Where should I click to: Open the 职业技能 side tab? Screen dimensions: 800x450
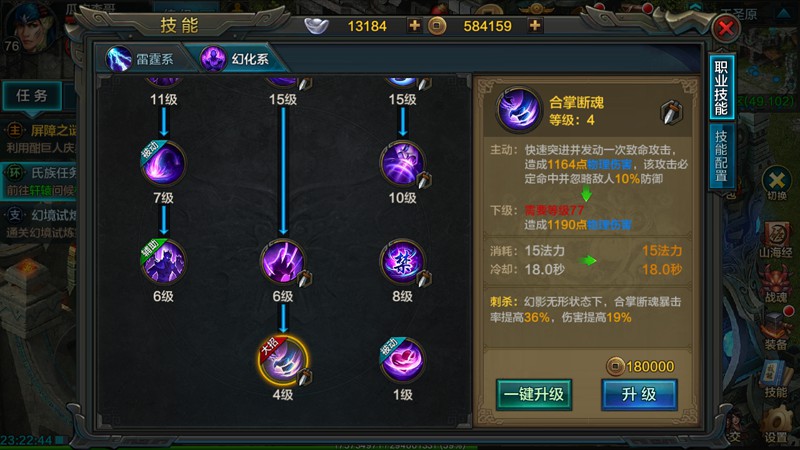(x=721, y=88)
